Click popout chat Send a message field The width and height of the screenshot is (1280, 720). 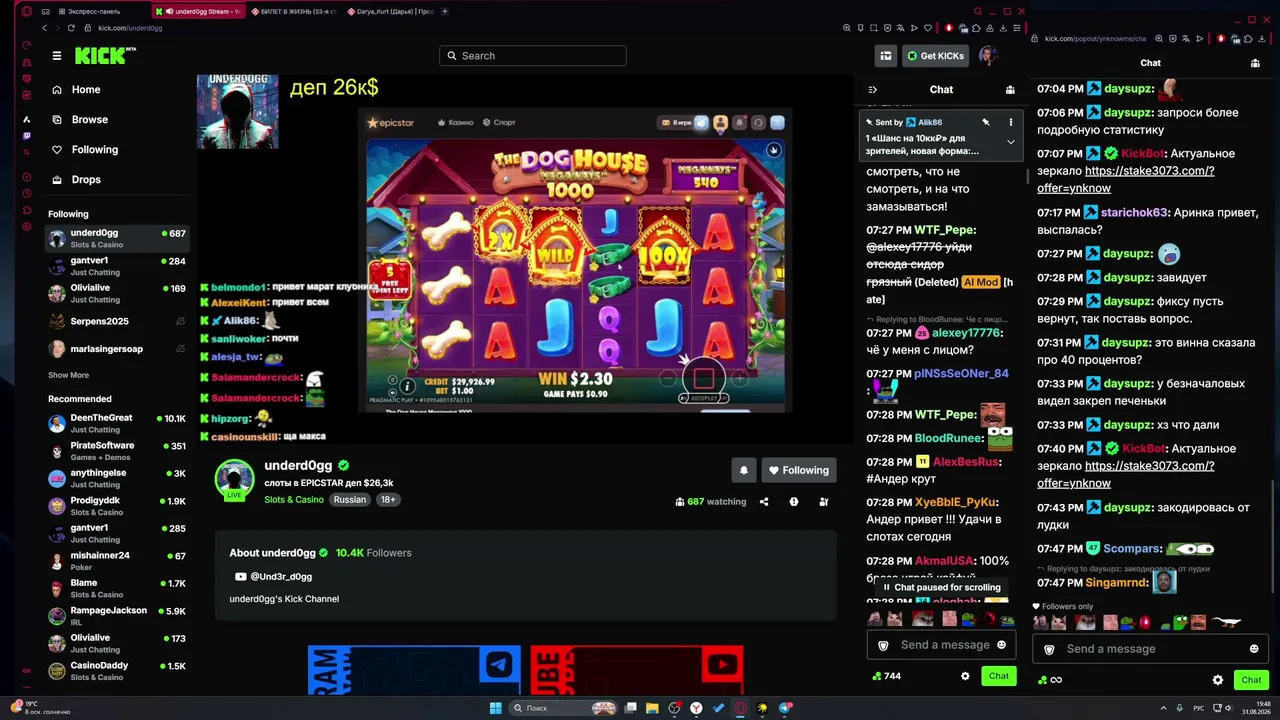click(1151, 649)
